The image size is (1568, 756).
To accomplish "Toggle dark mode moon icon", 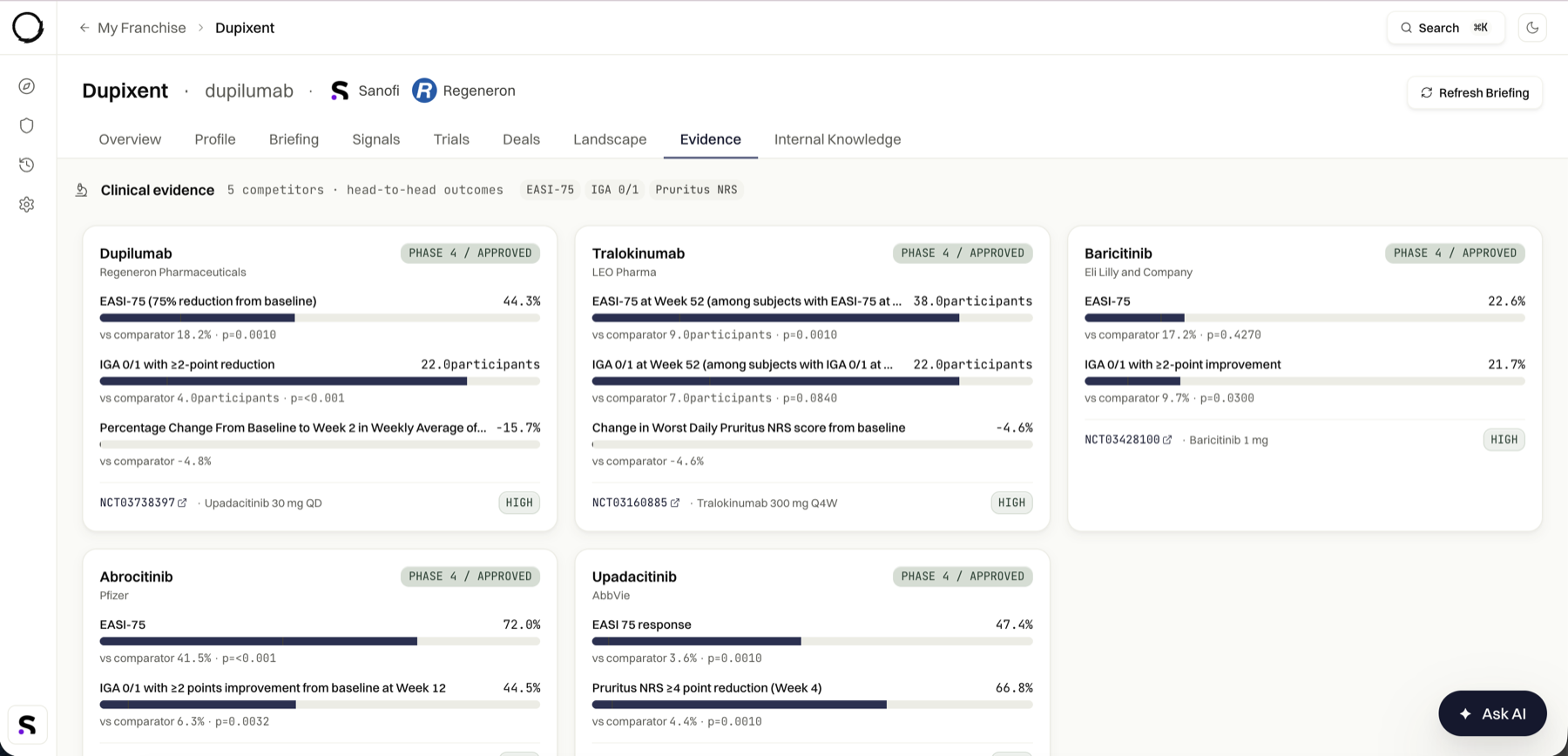I will coord(1532,28).
